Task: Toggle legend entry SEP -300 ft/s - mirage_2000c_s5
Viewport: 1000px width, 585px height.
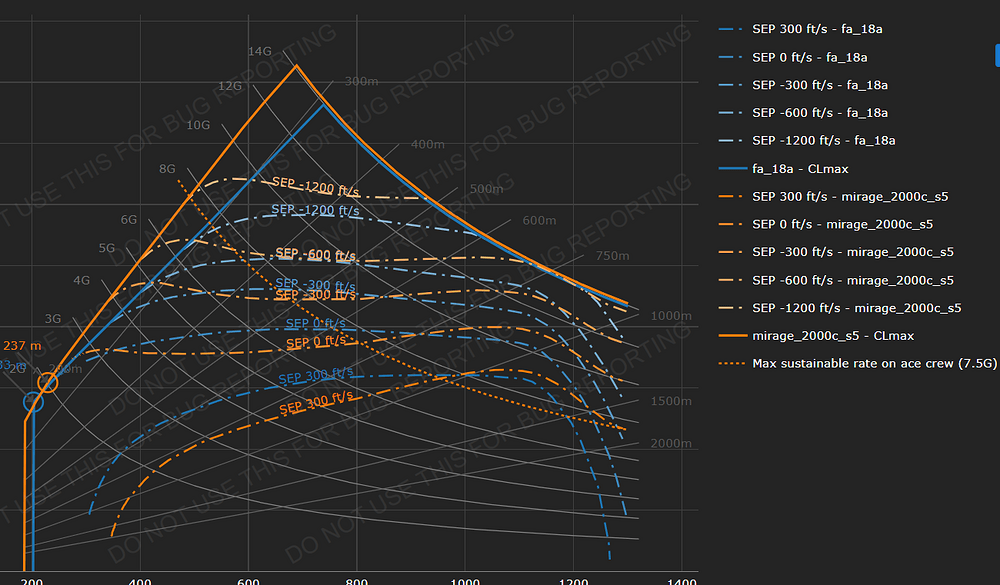Action: pyautogui.click(x=836, y=252)
